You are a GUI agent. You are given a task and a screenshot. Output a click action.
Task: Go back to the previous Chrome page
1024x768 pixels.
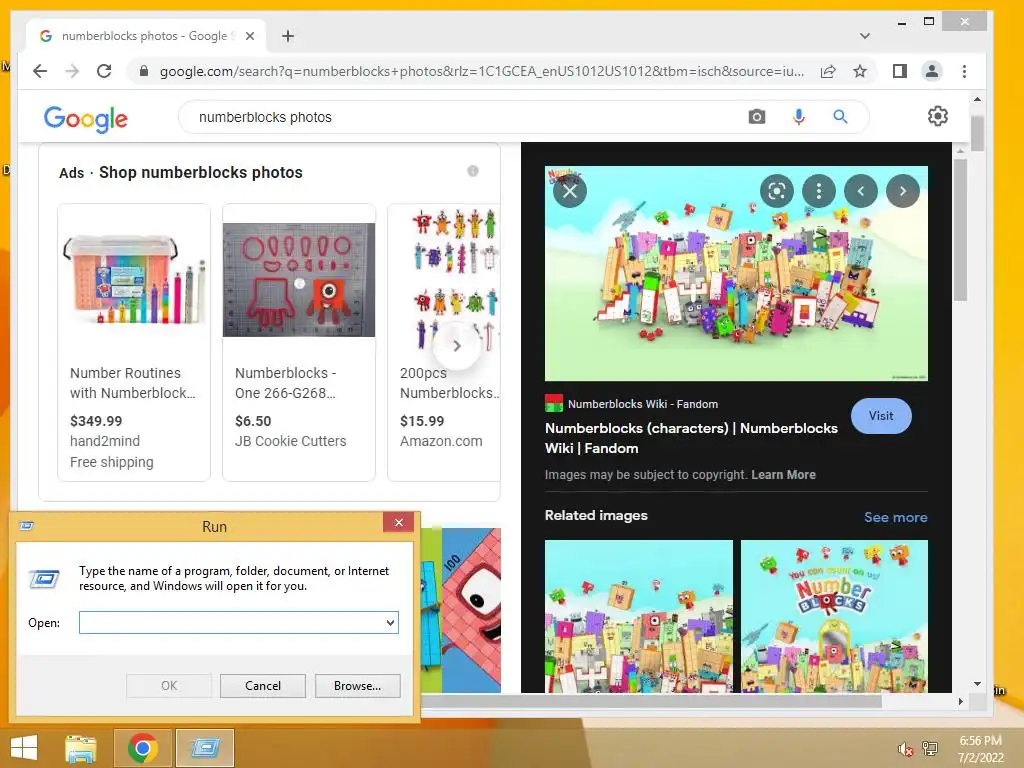(40, 71)
